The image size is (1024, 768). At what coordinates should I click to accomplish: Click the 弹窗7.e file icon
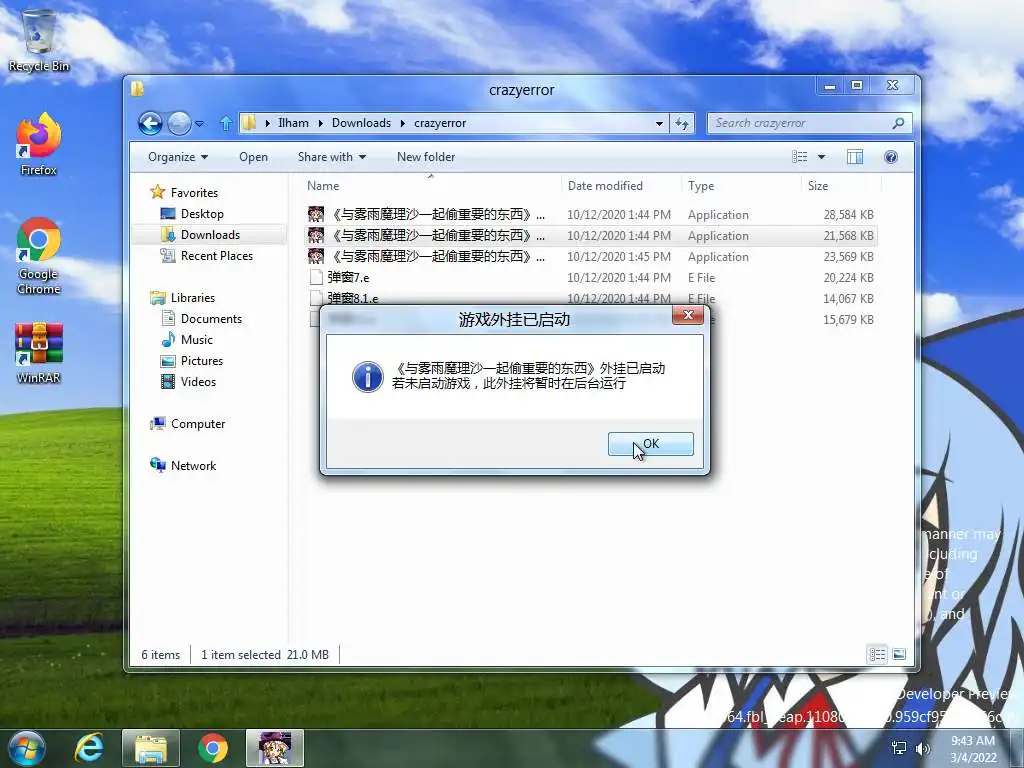[316, 278]
